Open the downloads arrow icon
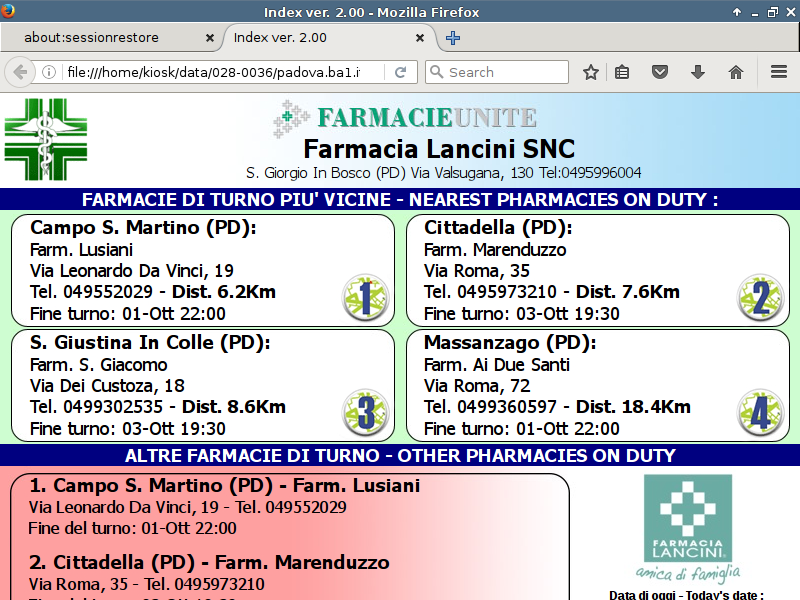Screen dimensions: 800x600 point(698,72)
